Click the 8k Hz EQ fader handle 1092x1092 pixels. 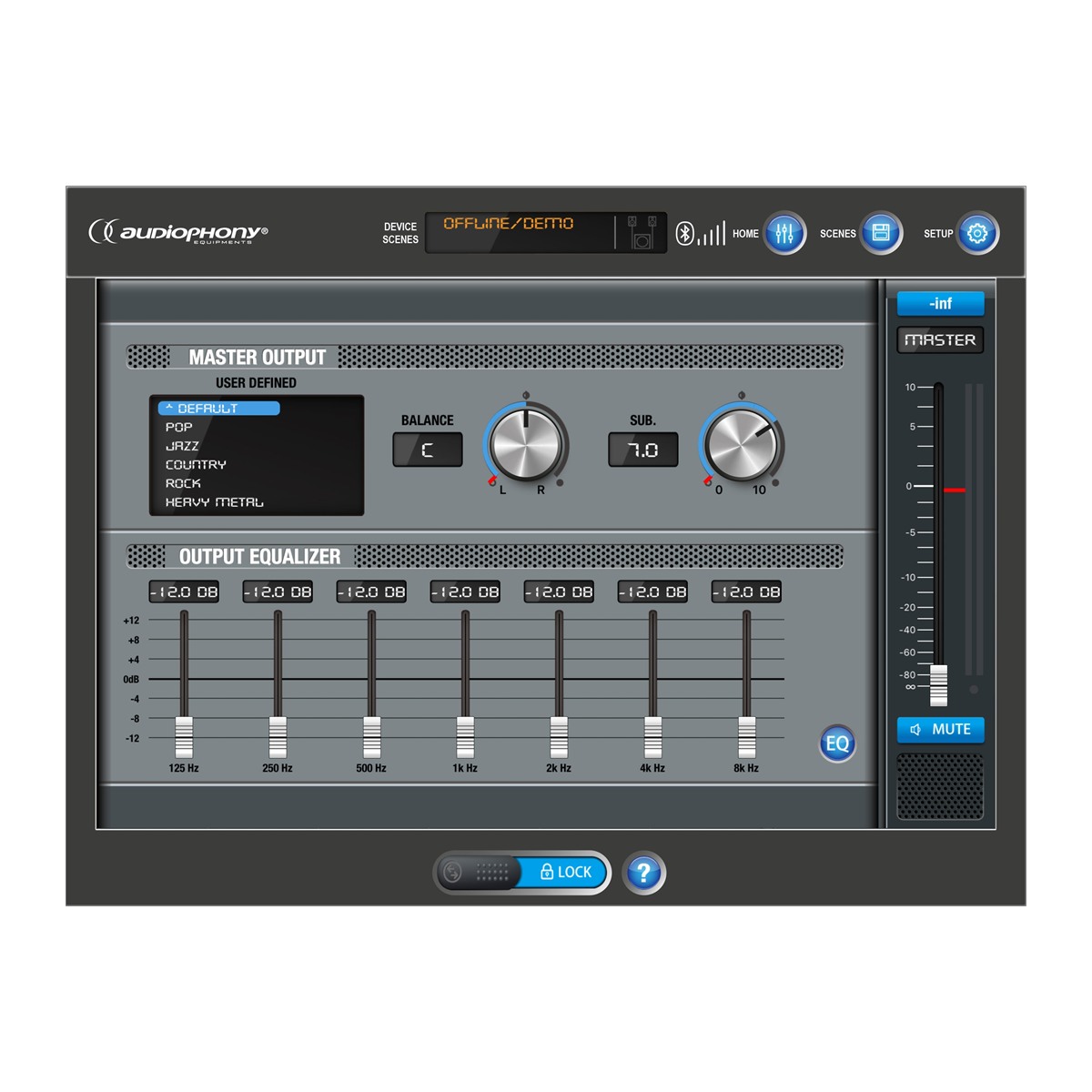[746, 737]
